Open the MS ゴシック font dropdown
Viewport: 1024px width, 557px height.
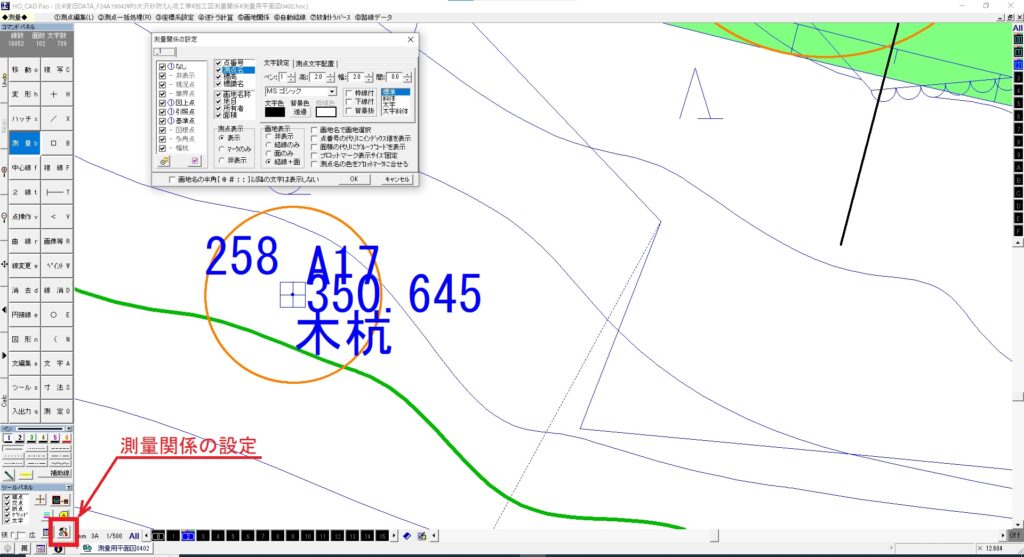(332, 91)
